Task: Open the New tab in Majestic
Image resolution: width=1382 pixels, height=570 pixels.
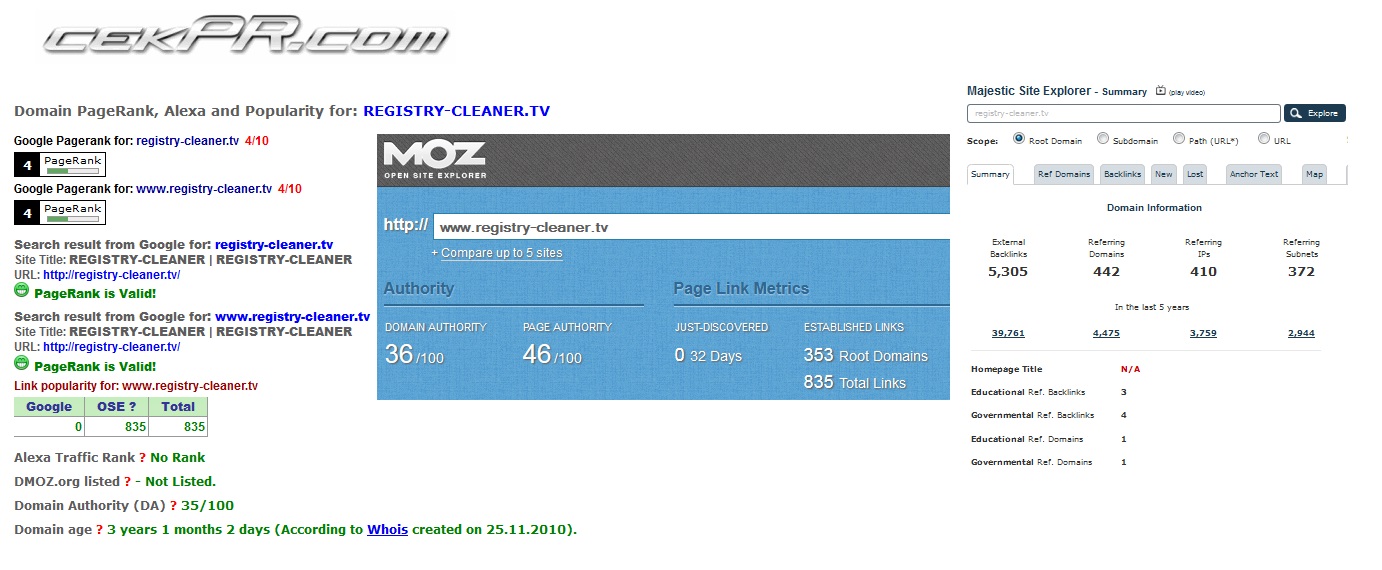Action: click(x=1164, y=174)
